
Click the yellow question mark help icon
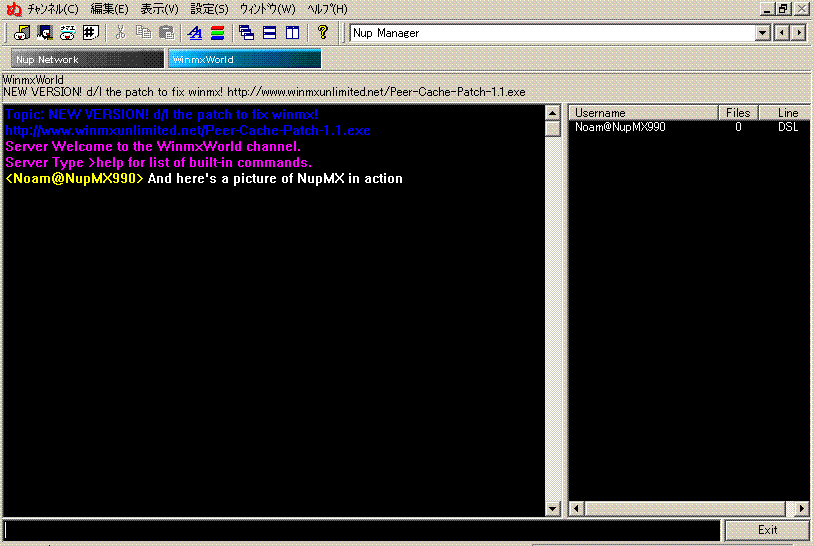pos(322,33)
